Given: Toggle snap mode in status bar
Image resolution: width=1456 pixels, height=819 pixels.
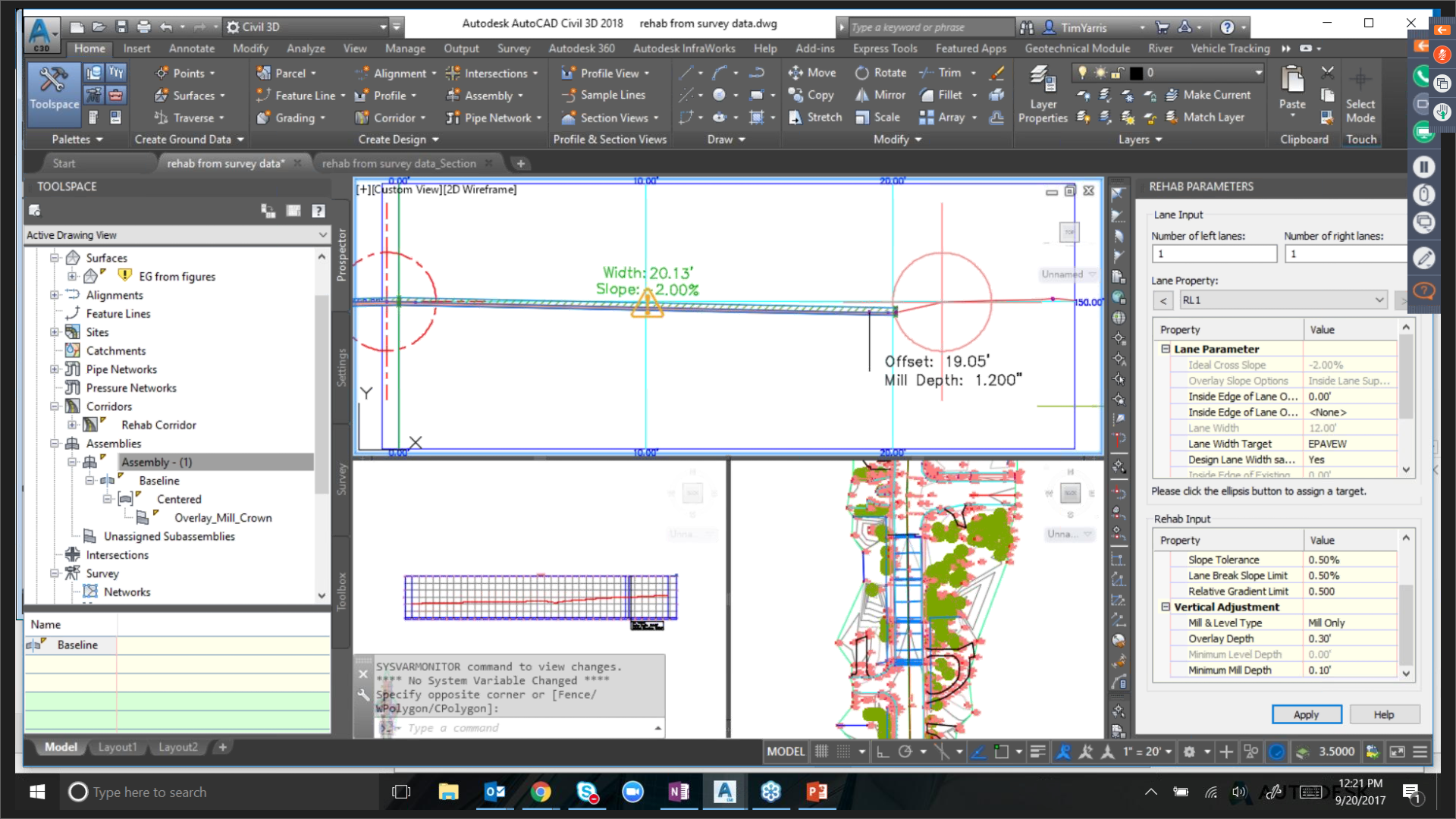Looking at the screenshot, I should [x=843, y=752].
